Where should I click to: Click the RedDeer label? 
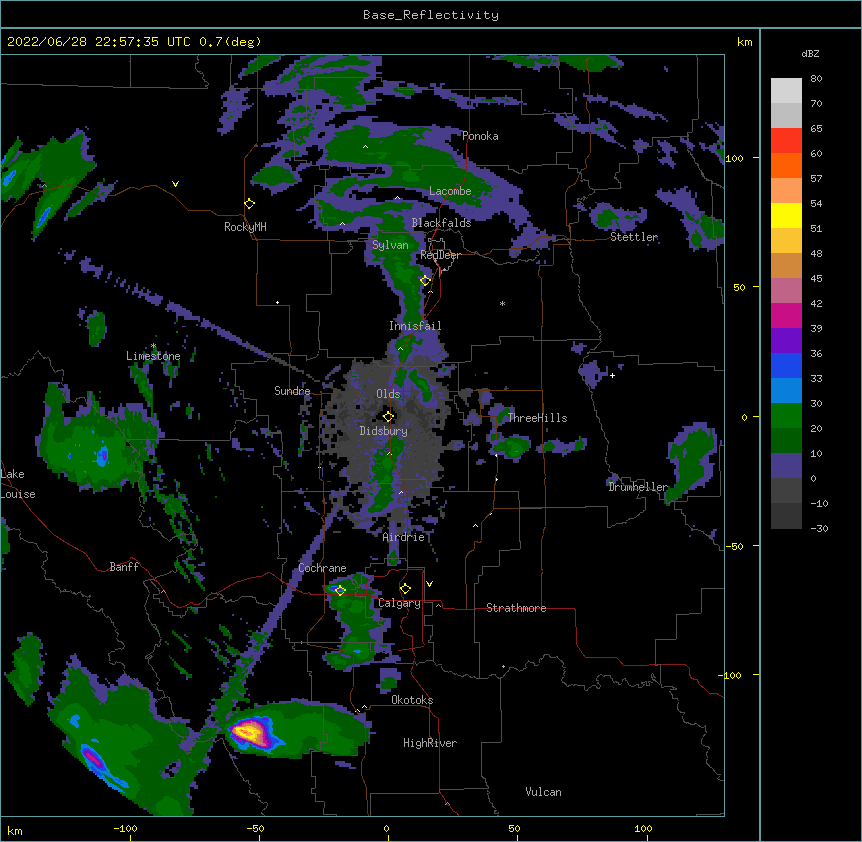[440, 255]
